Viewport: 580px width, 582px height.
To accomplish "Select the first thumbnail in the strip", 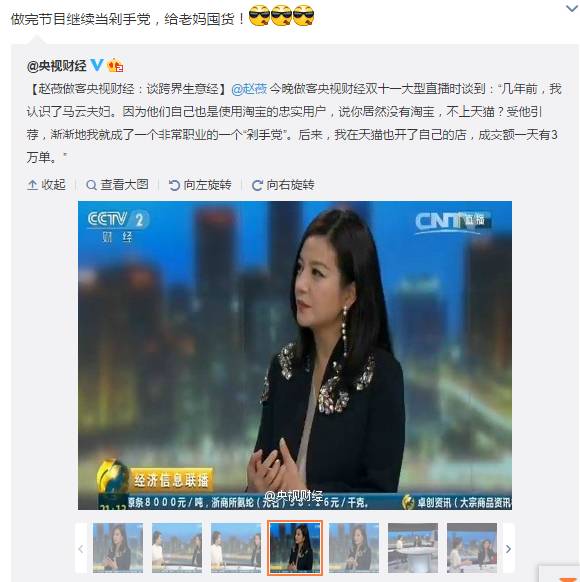I will [x=118, y=548].
